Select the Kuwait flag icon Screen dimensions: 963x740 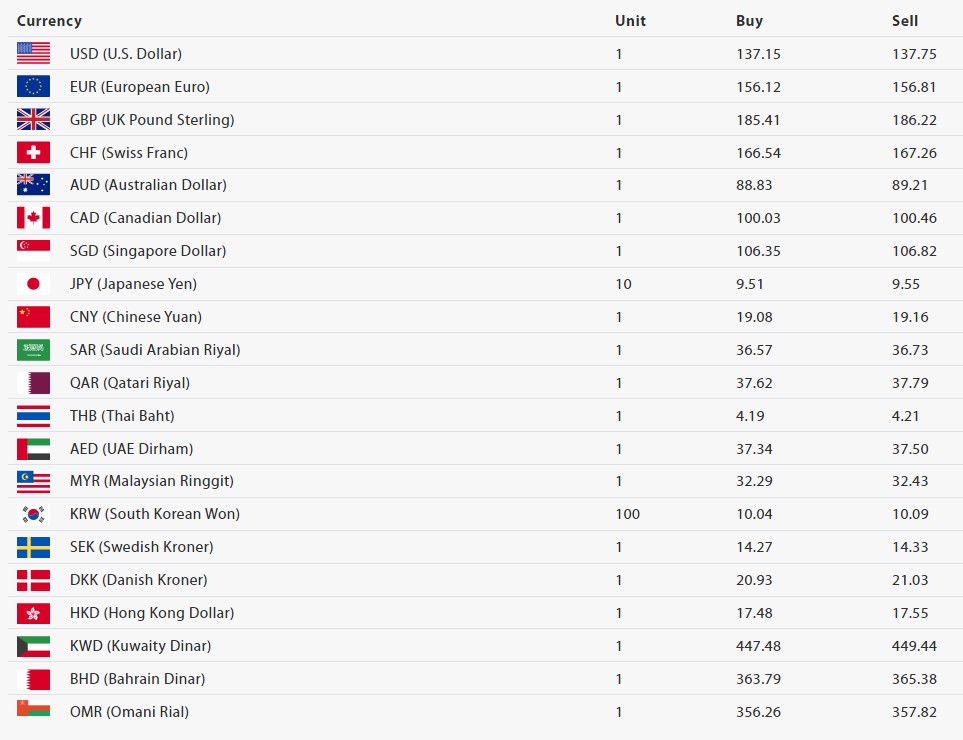33,646
